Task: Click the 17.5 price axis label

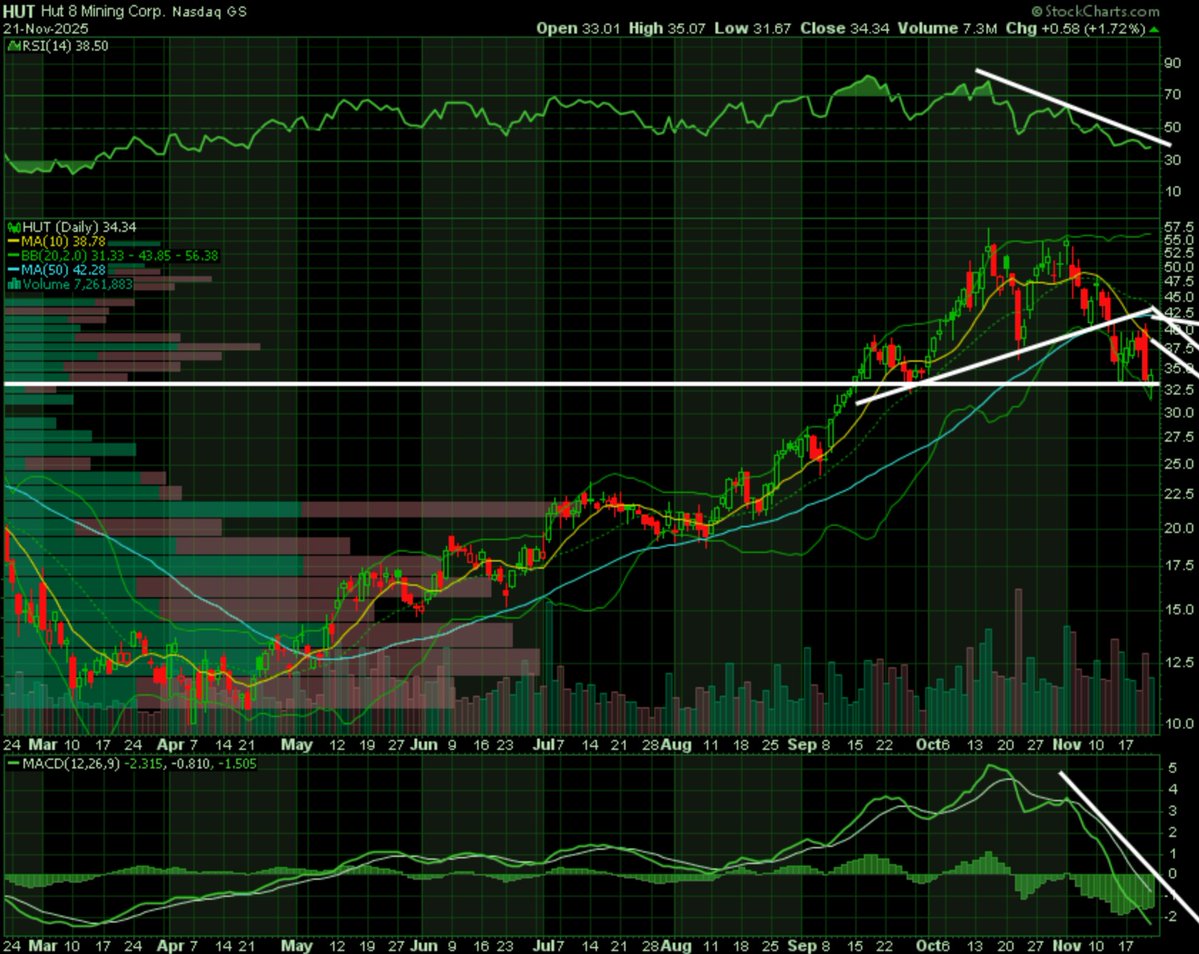Action: [1178, 565]
